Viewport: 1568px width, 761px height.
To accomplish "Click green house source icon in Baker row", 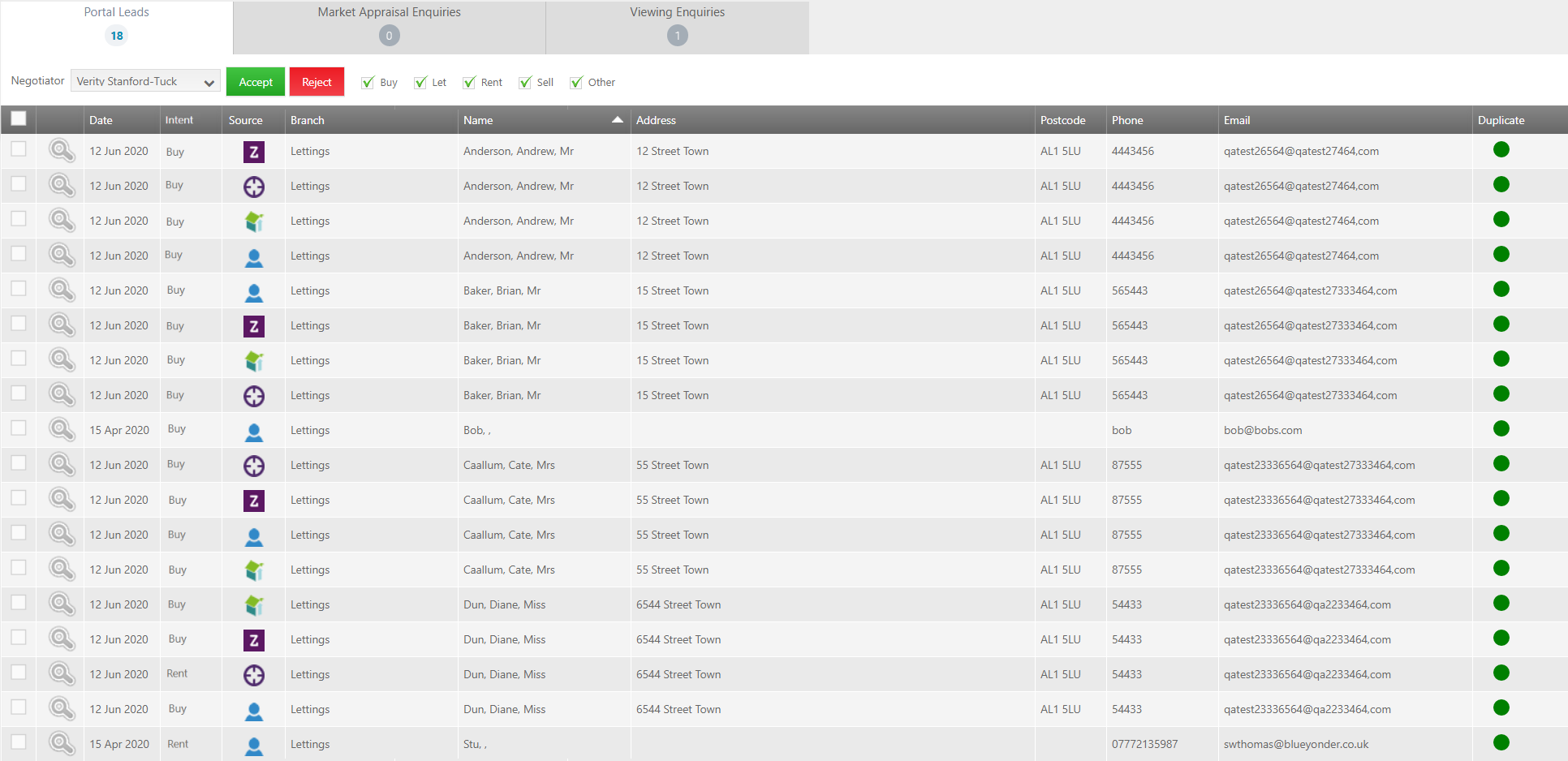I will [254, 361].
